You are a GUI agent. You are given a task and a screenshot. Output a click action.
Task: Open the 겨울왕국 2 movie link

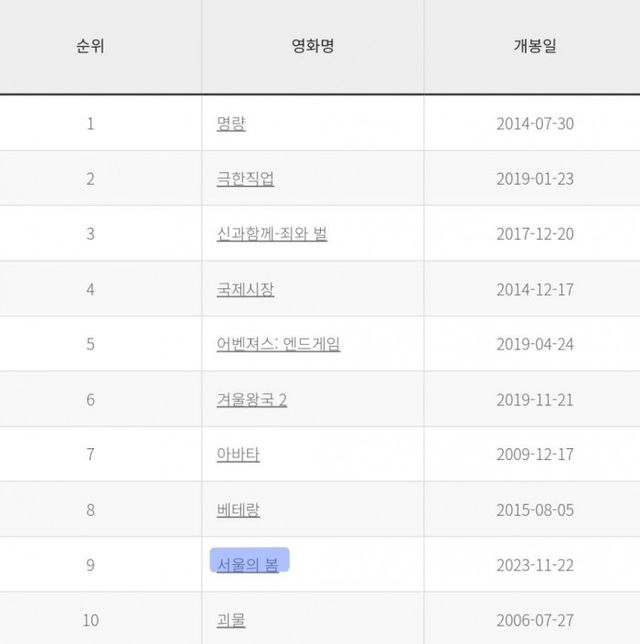click(x=252, y=400)
